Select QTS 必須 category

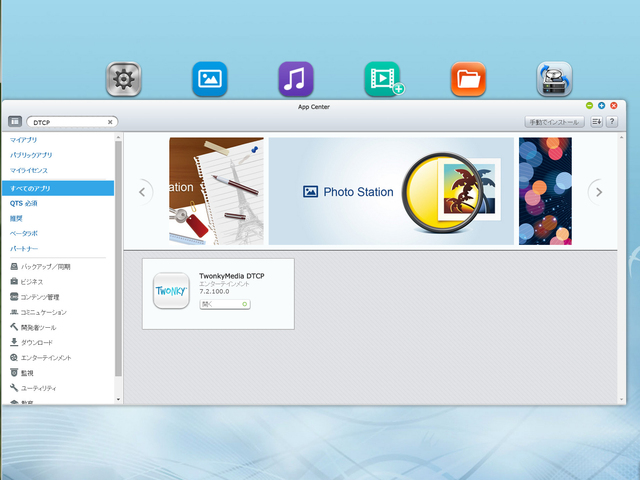[x=23, y=203]
